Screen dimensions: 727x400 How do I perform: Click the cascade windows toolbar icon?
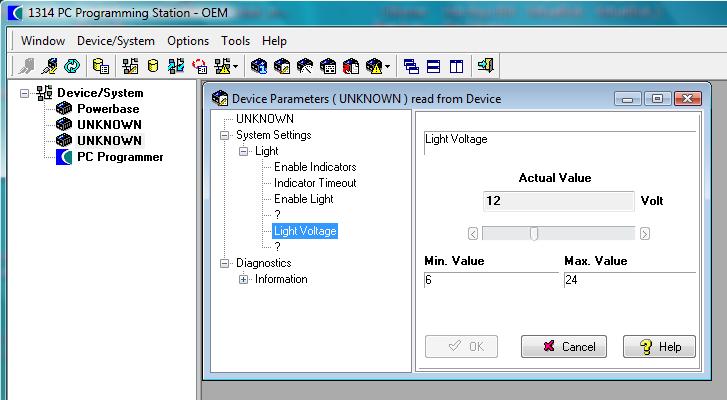point(411,67)
